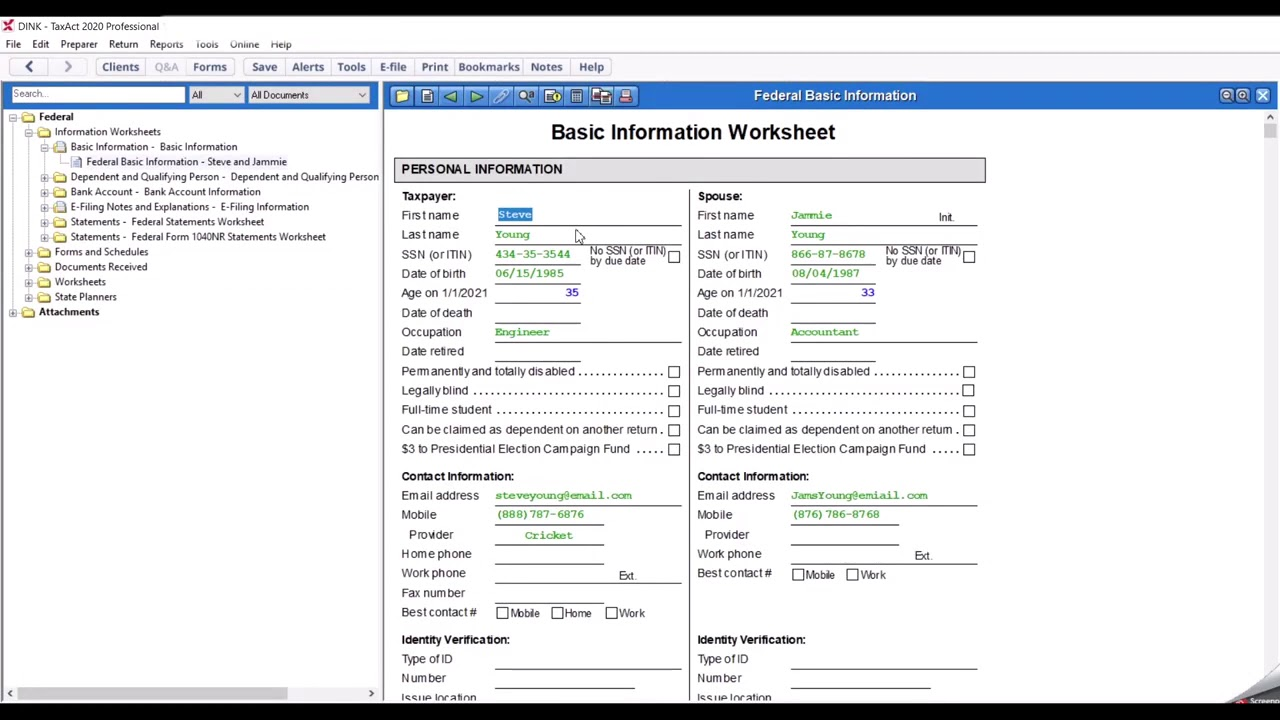
Task: Click the green previous form arrow
Action: point(451,96)
